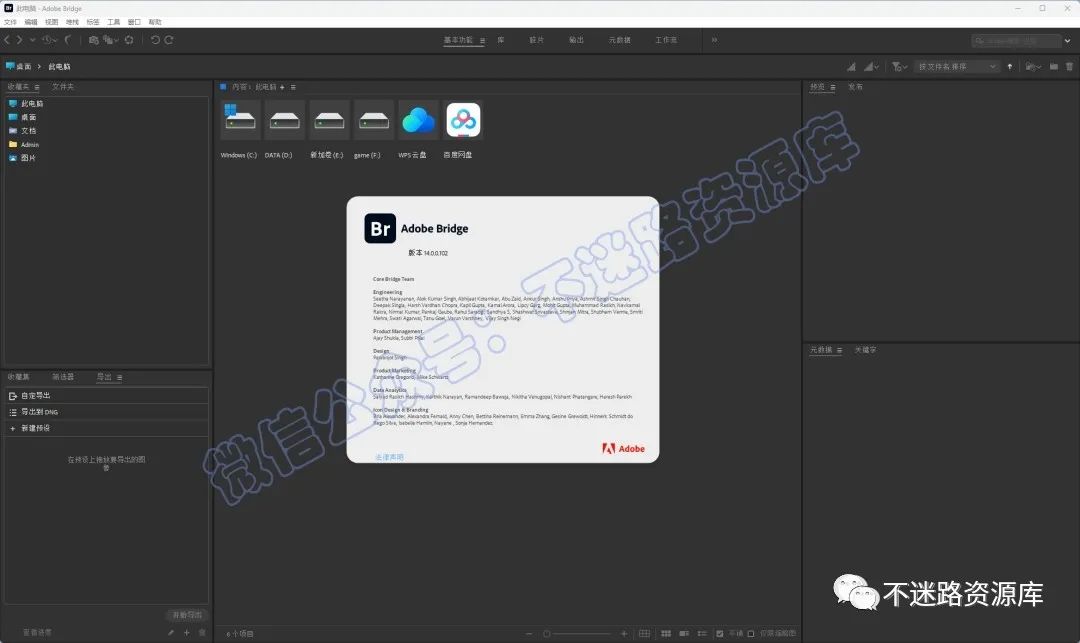The width and height of the screenshot is (1080, 643).
Task: Open thumbnail quality options dropdown icon
Action: coord(871,67)
